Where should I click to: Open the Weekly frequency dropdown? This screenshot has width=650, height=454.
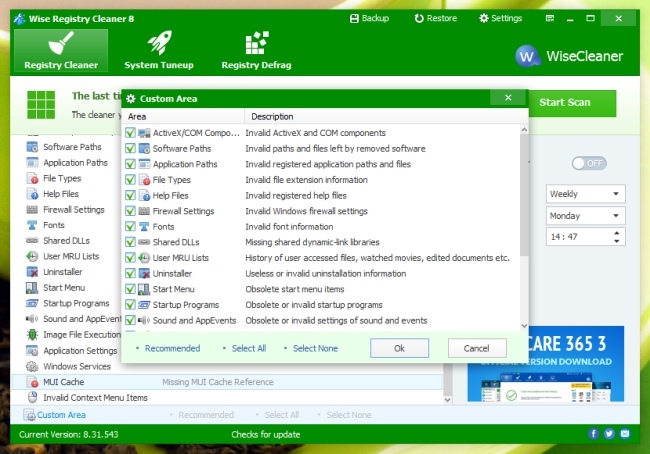pyautogui.click(x=585, y=194)
